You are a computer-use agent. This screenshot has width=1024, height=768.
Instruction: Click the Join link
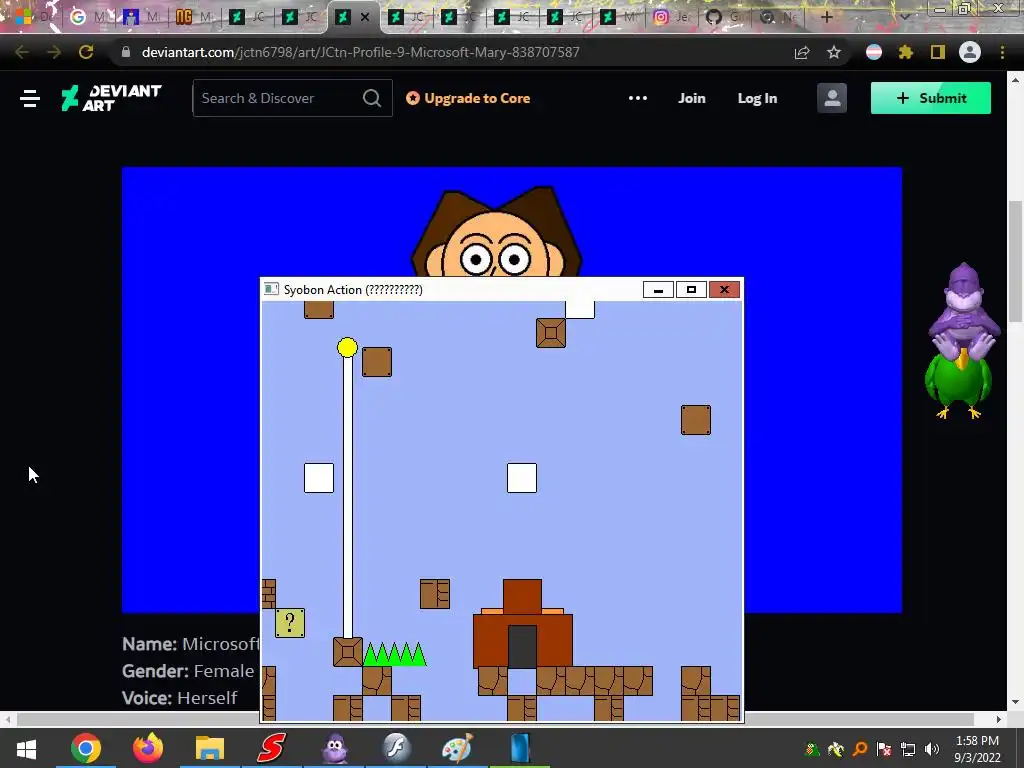(x=692, y=98)
